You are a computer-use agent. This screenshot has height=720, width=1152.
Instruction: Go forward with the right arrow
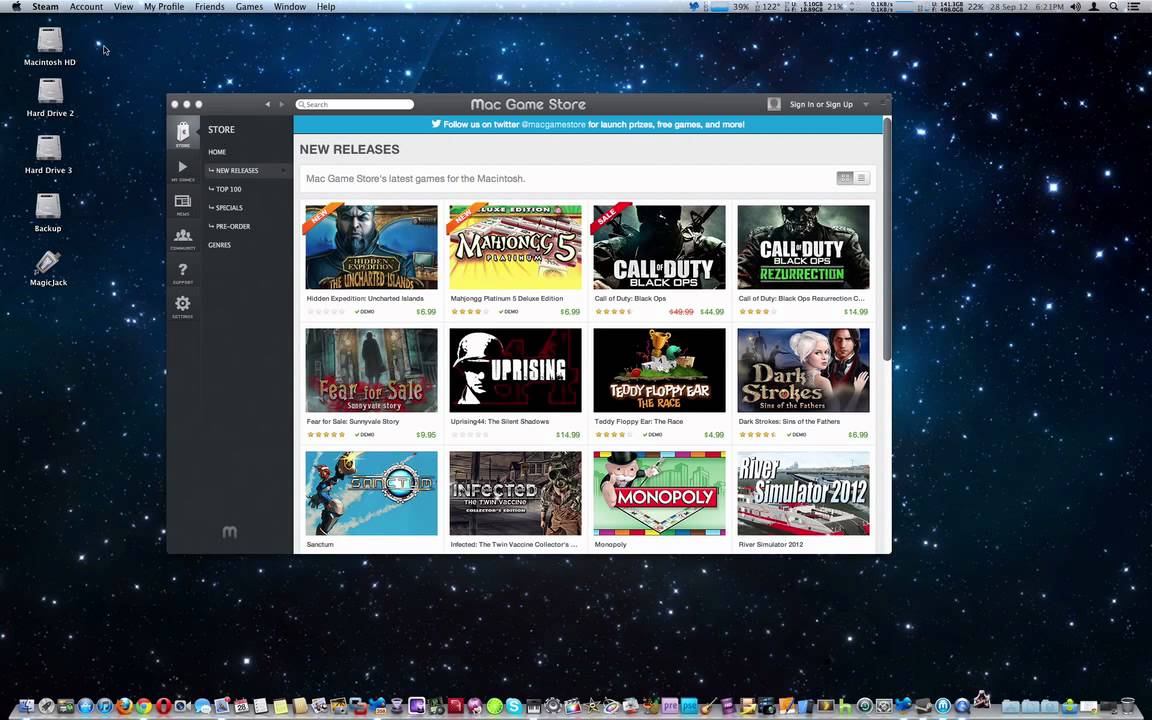(281, 104)
